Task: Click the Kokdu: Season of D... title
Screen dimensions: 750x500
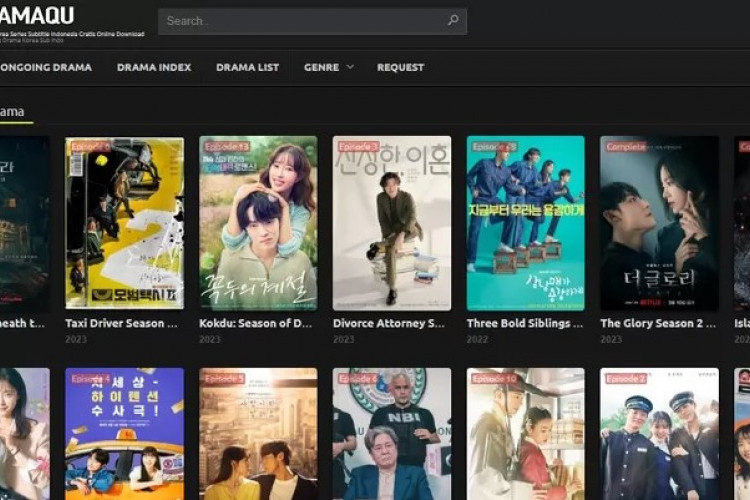Action: point(256,323)
